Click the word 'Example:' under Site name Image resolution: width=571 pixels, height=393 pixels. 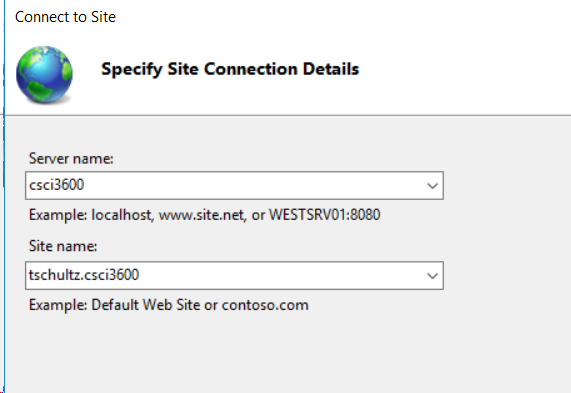[58, 305]
